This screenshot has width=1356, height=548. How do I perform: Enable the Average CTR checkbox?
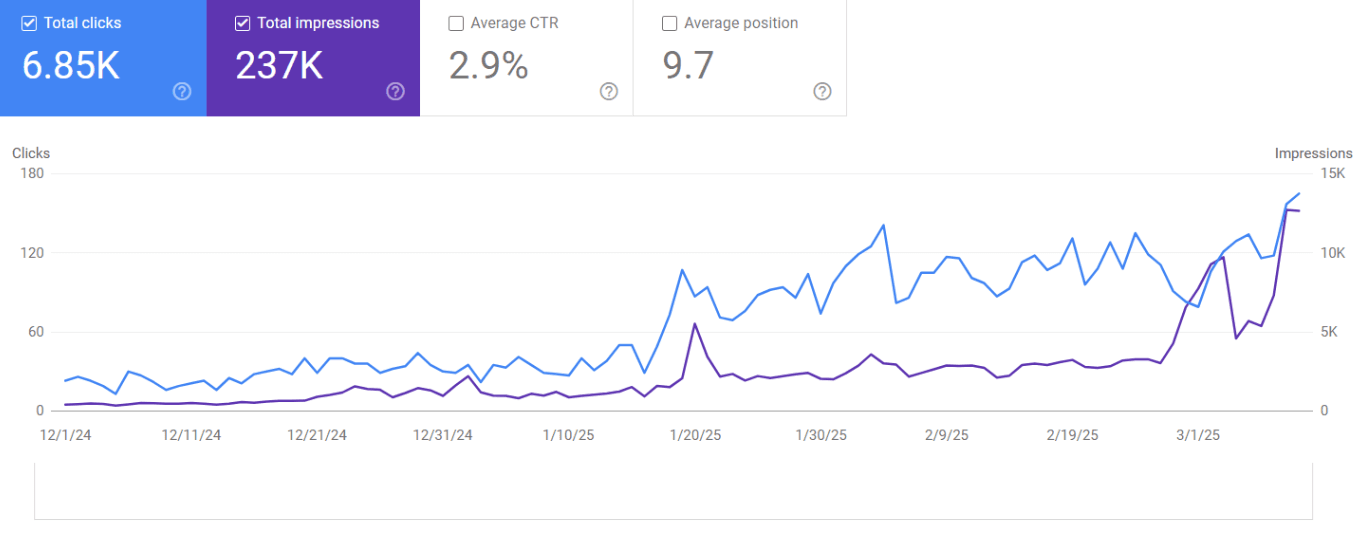[x=457, y=23]
